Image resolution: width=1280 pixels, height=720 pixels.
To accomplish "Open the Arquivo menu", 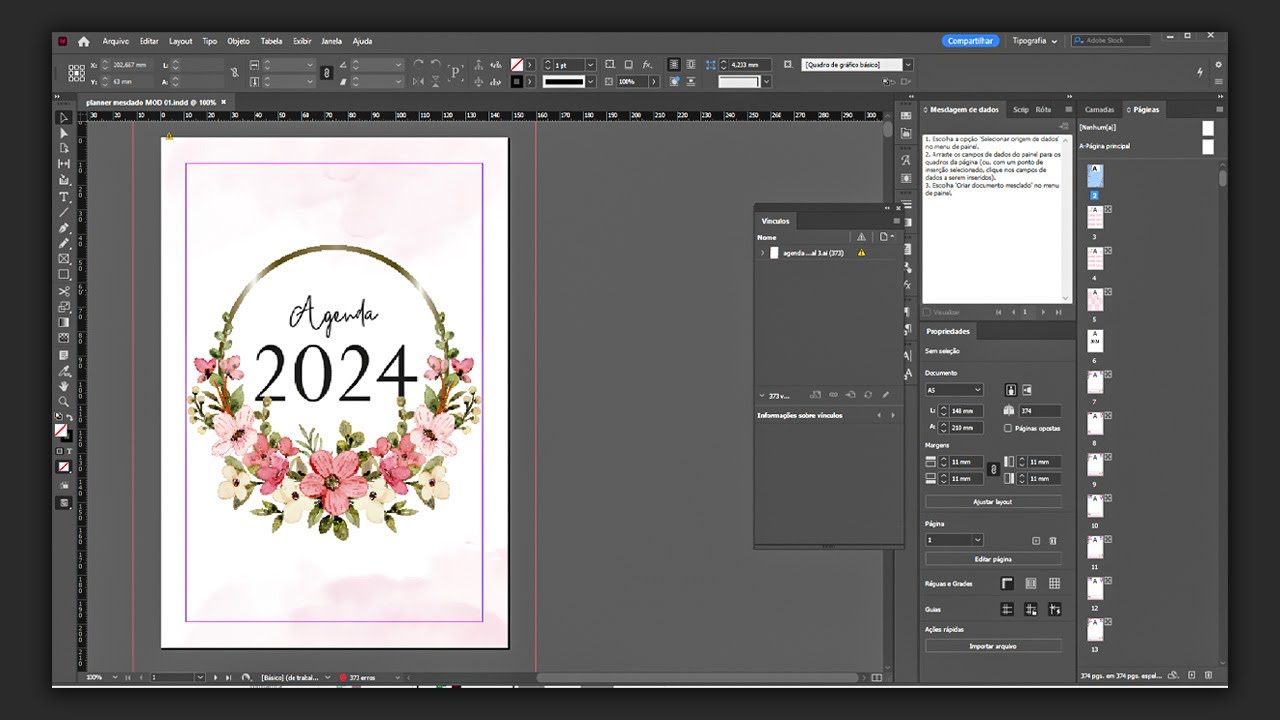I will pos(116,41).
